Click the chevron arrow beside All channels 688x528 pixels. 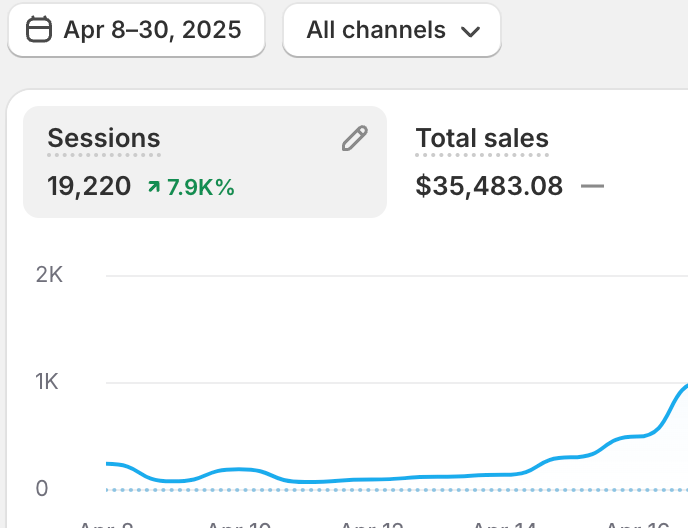pos(470,32)
